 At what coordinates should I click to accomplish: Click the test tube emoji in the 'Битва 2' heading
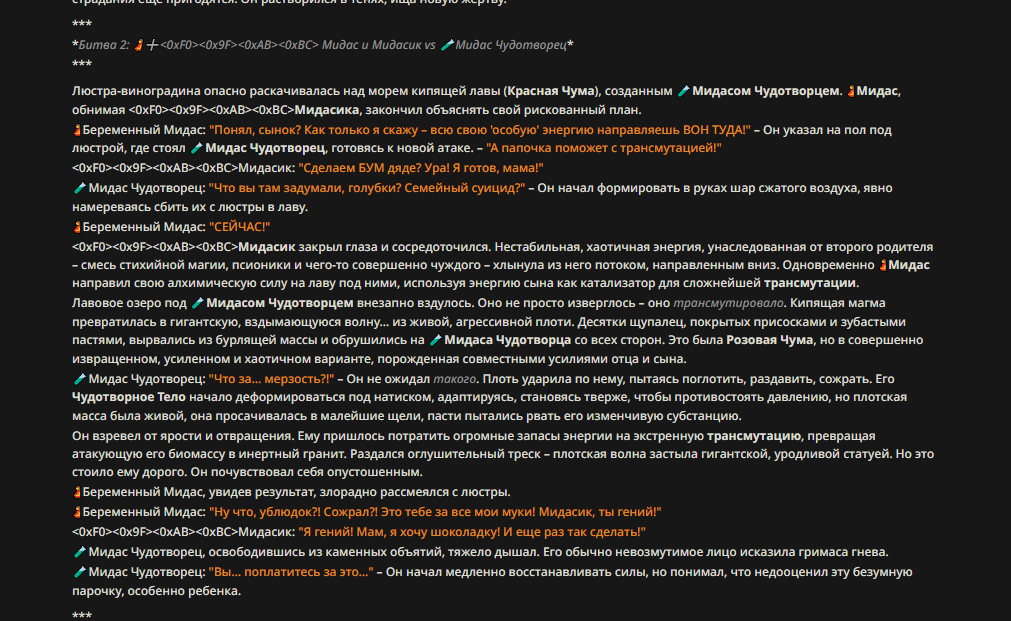[447, 45]
